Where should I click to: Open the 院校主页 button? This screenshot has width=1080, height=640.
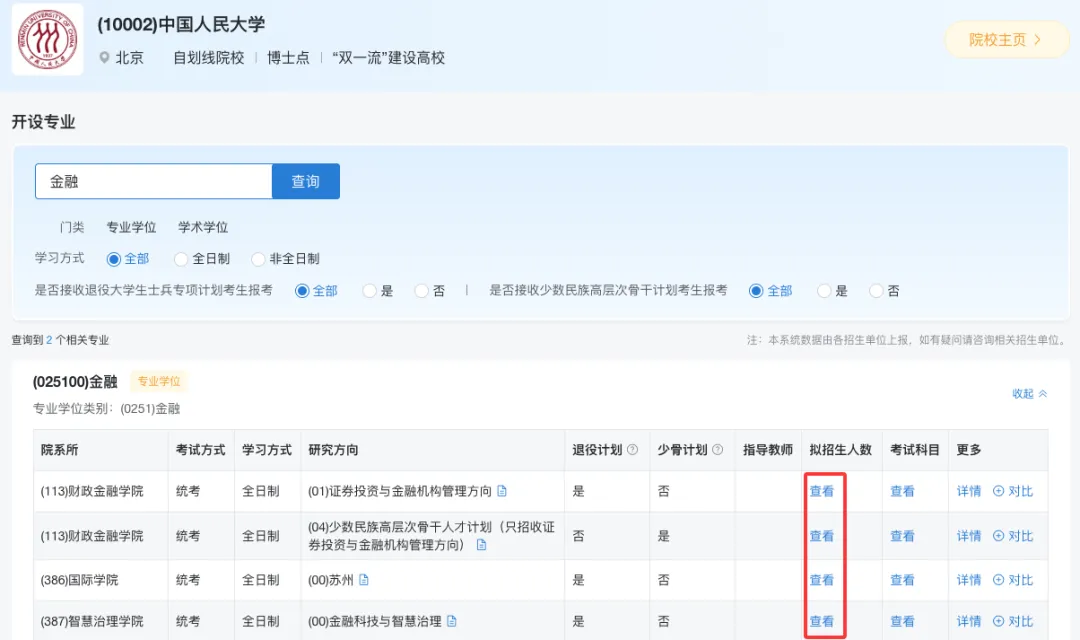pyautogui.click(x=1006, y=40)
